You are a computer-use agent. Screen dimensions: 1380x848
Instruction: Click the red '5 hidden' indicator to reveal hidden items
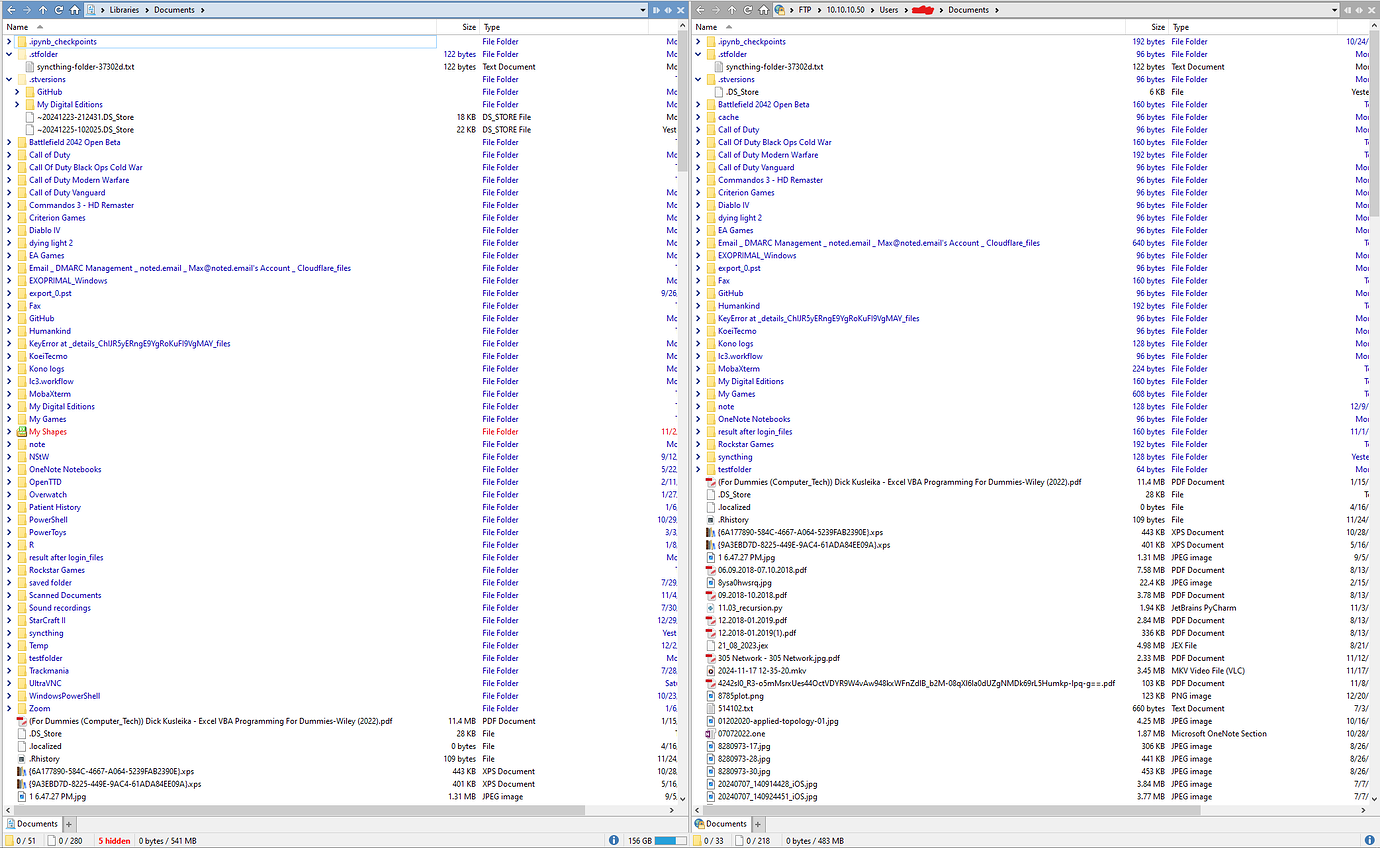pyautogui.click(x=113, y=840)
